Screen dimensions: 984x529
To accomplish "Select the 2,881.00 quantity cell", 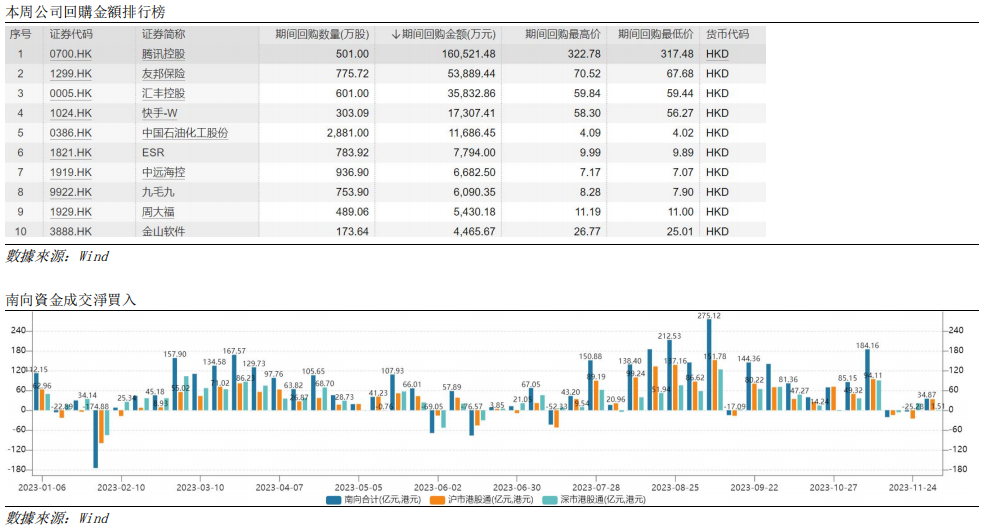I will click(x=348, y=133).
